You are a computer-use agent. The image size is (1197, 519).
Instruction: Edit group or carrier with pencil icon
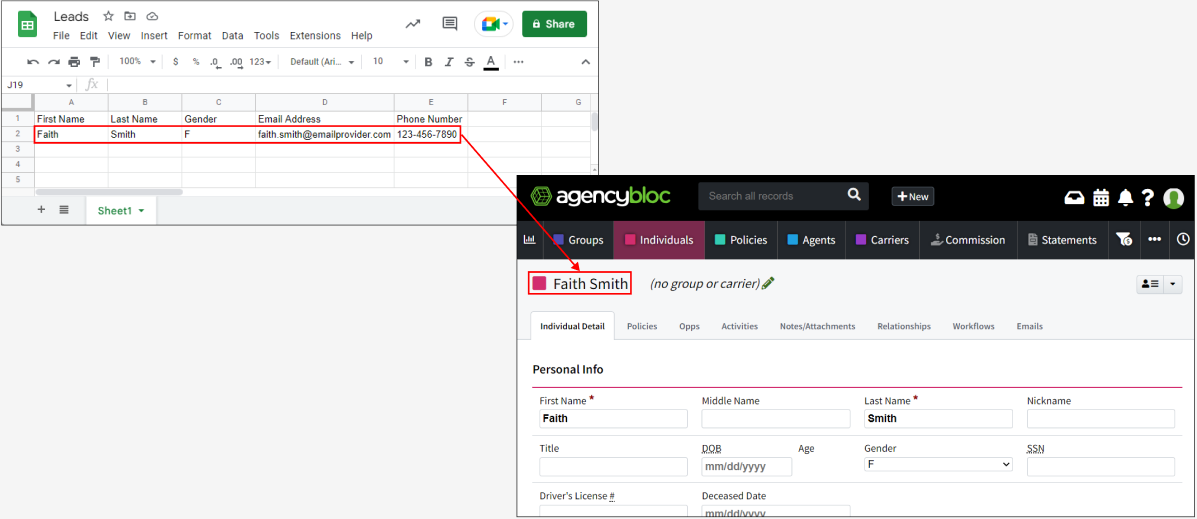coord(768,283)
